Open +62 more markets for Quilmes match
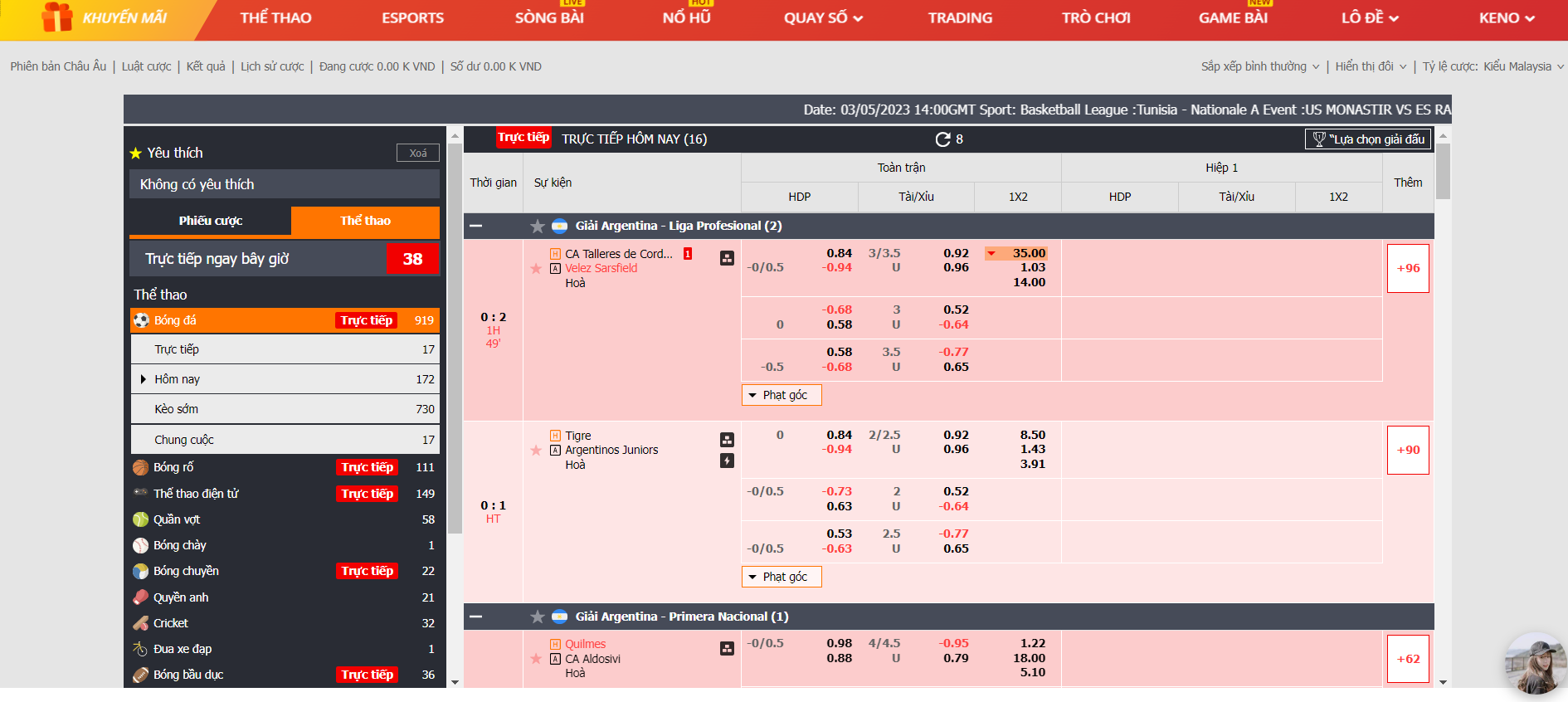1568x702 pixels. coord(1408,659)
